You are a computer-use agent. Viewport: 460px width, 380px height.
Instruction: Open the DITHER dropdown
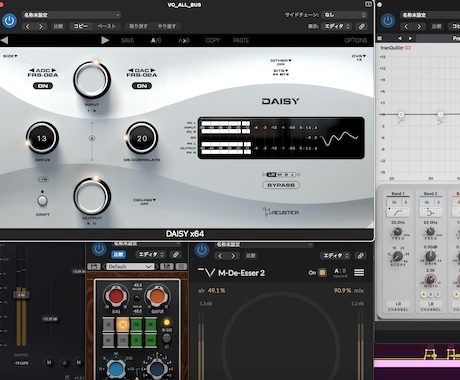[x=281, y=62]
